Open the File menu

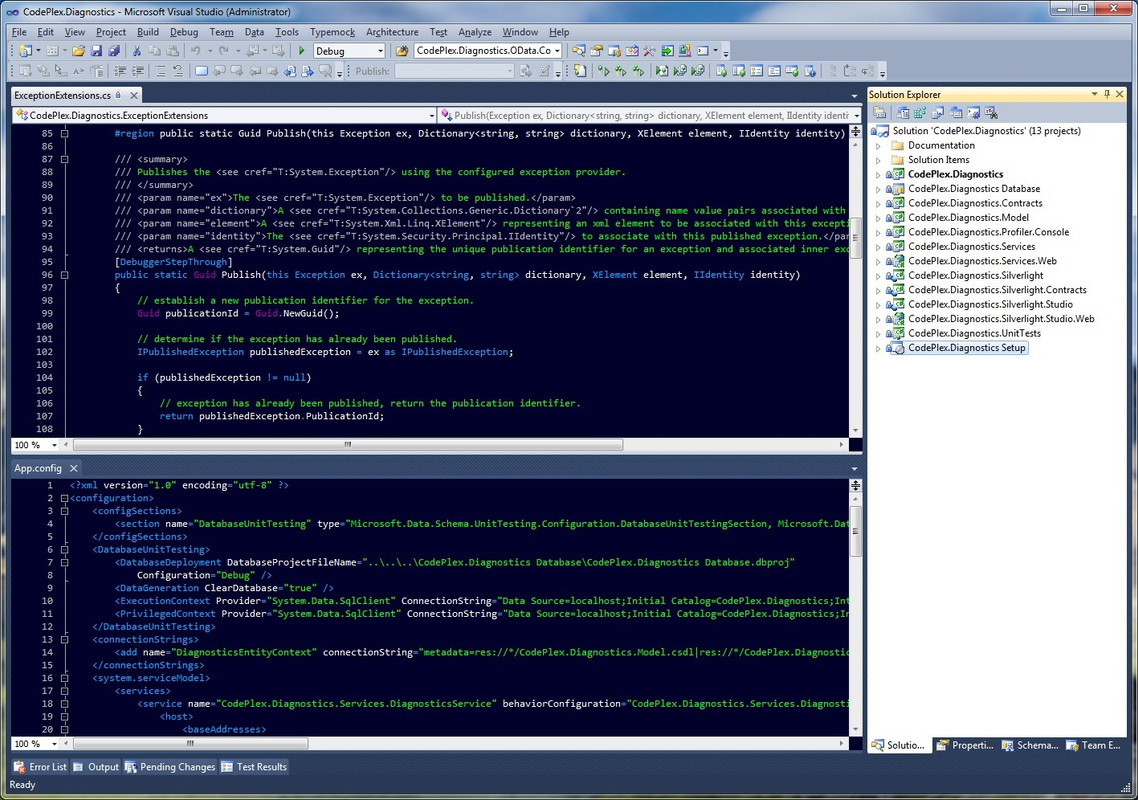point(19,32)
